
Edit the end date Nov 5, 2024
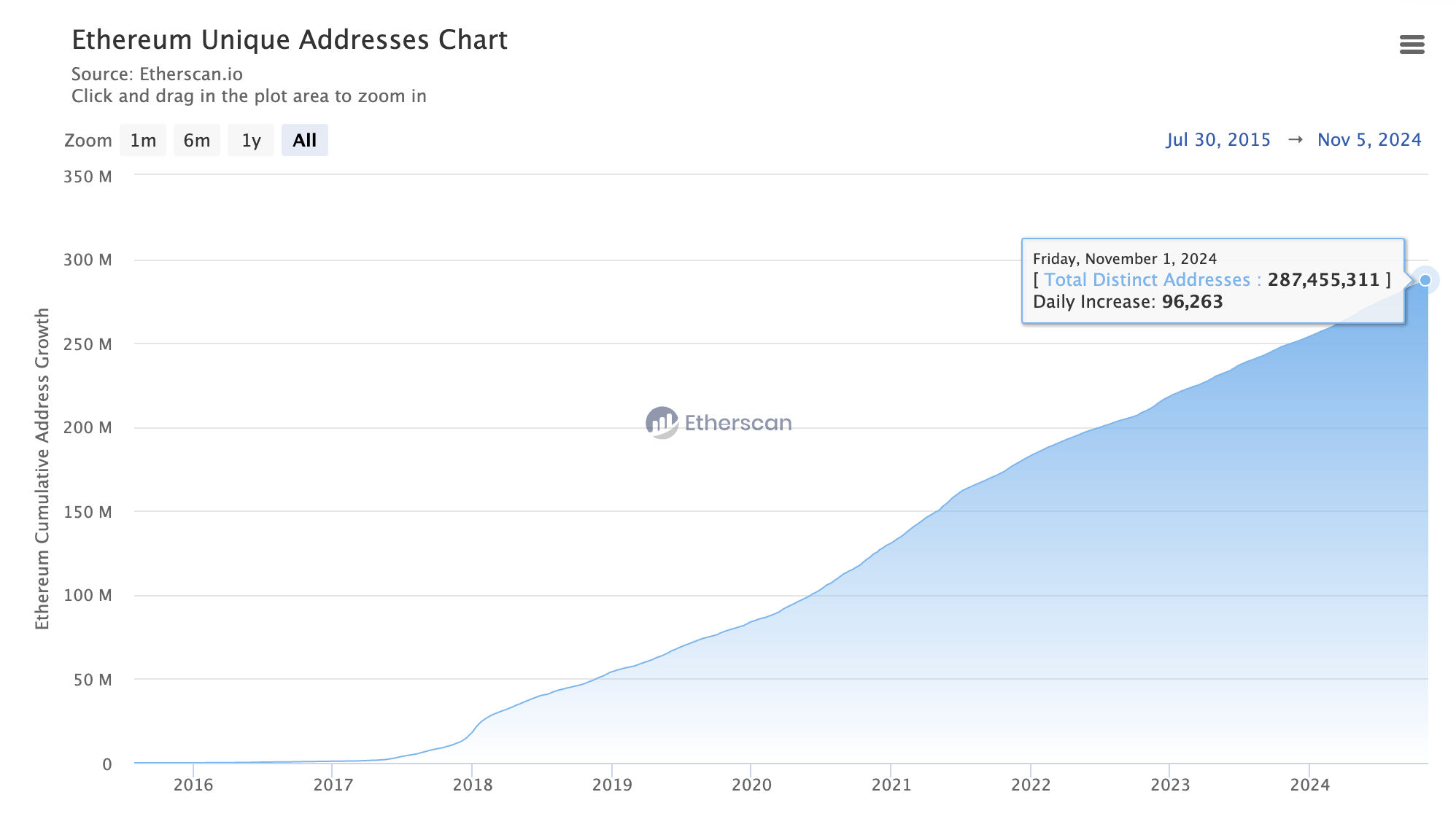pyautogui.click(x=1369, y=140)
